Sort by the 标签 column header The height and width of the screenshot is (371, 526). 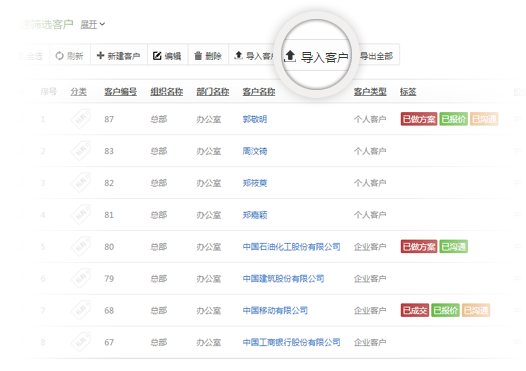408,91
